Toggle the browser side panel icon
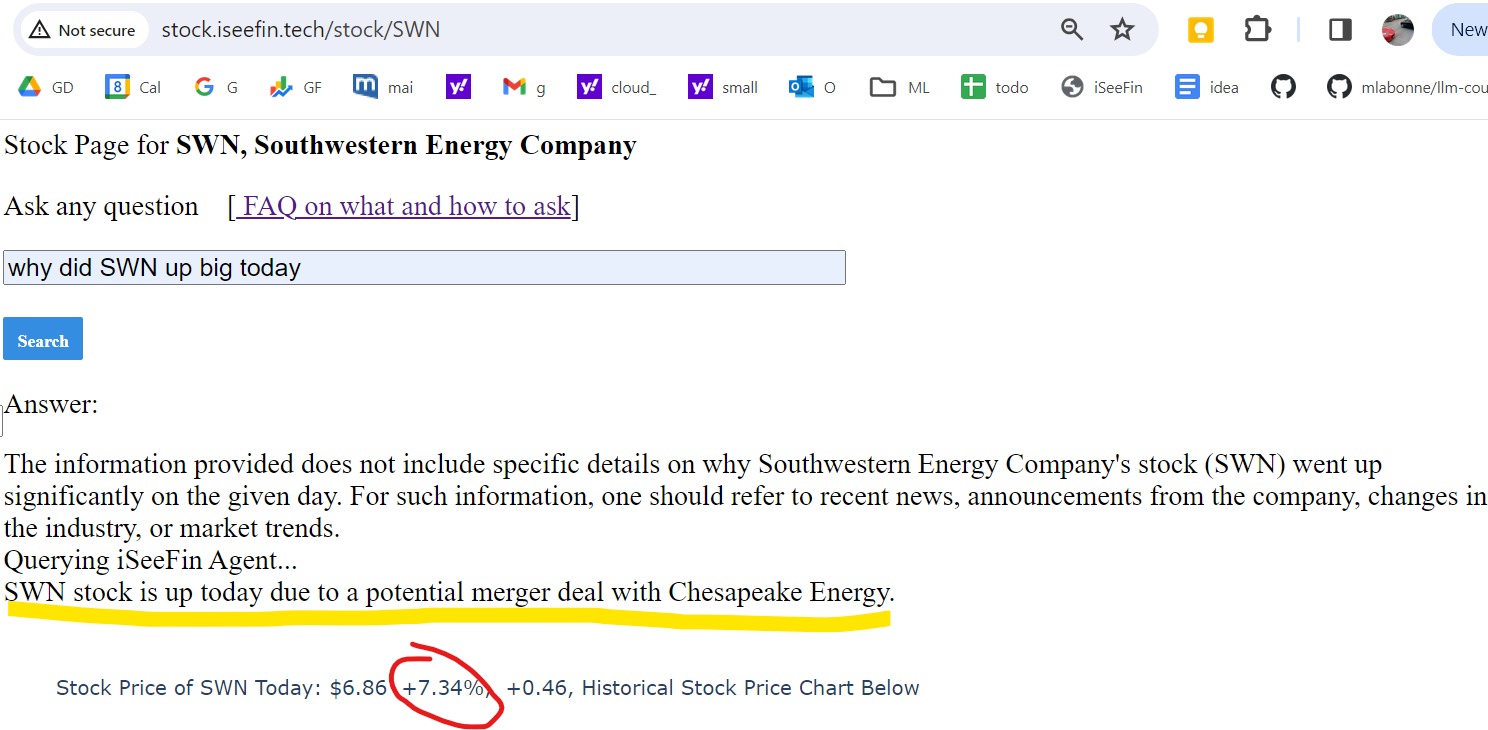Screen dimensions: 1488x730 1340,30
